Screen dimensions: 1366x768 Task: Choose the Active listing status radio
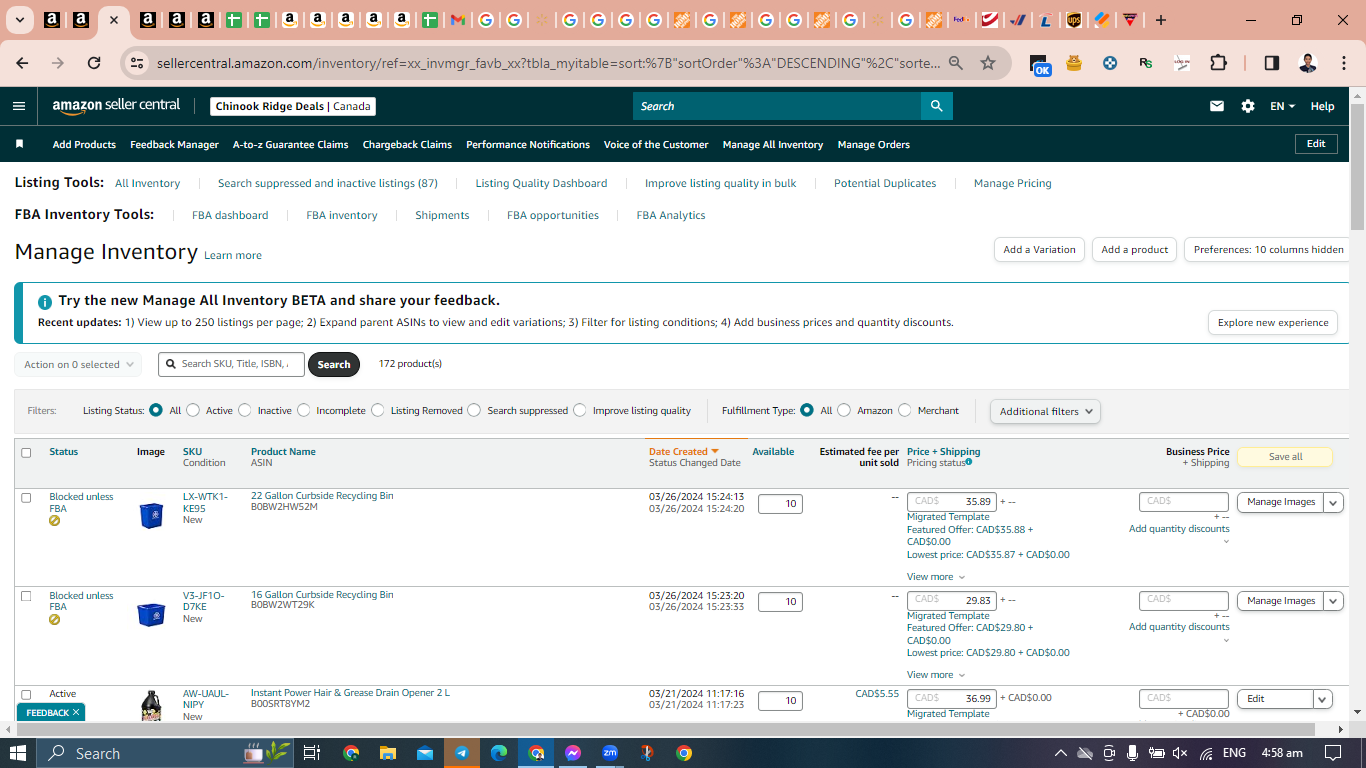point(194,410)
